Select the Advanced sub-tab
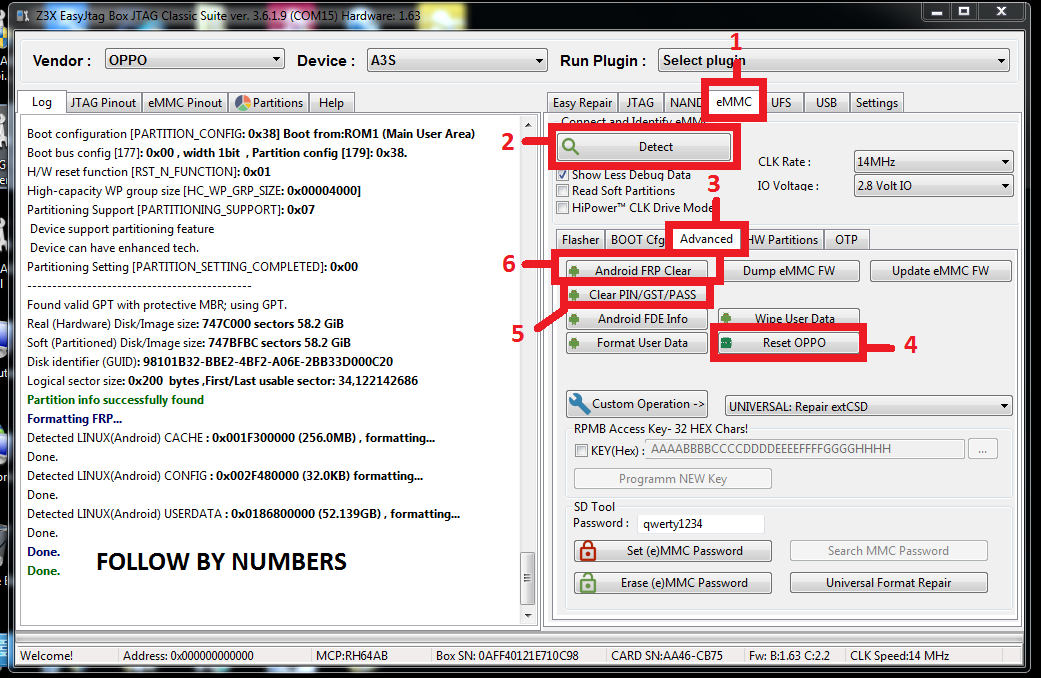The width and height of the screenshot is (1041, 678). coord(706,239)
